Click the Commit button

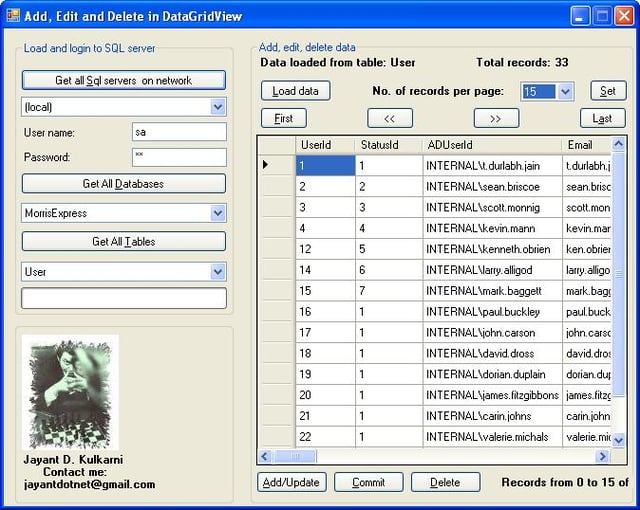coord(369,482)
